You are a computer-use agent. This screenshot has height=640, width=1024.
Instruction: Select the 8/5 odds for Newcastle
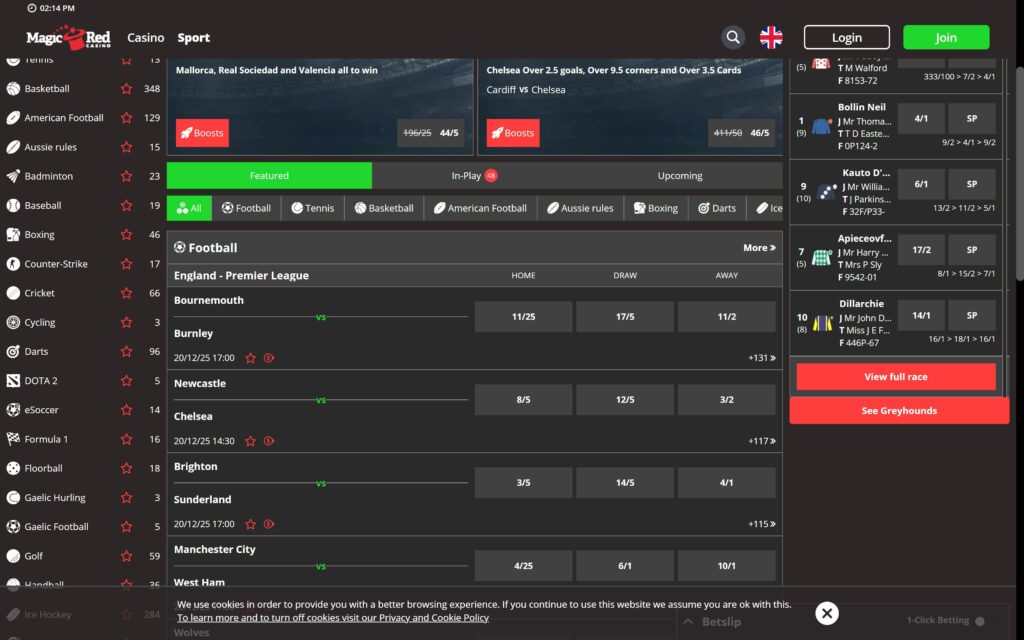[x=522, y=399]
